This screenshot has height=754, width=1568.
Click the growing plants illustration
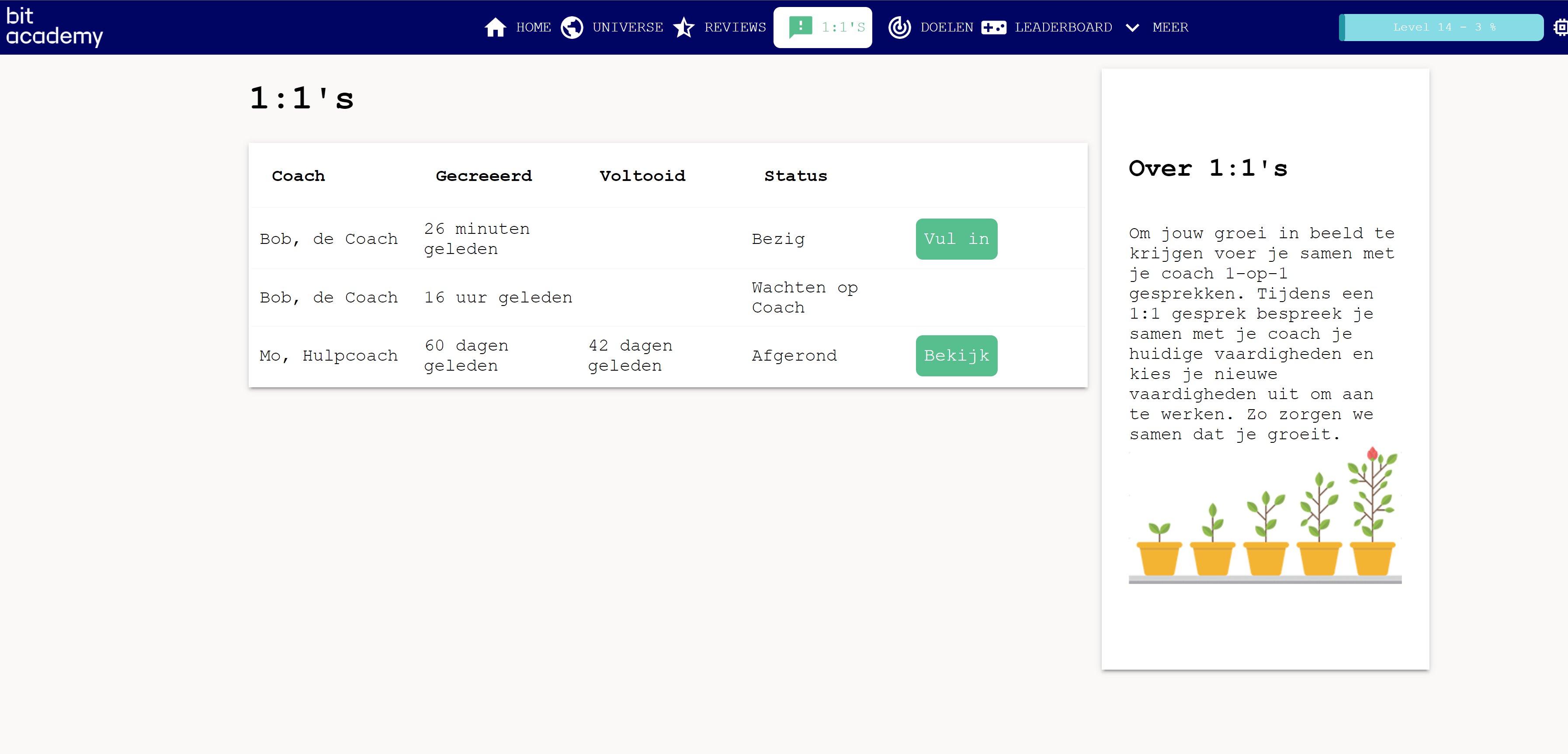(x=1265, y=515)
